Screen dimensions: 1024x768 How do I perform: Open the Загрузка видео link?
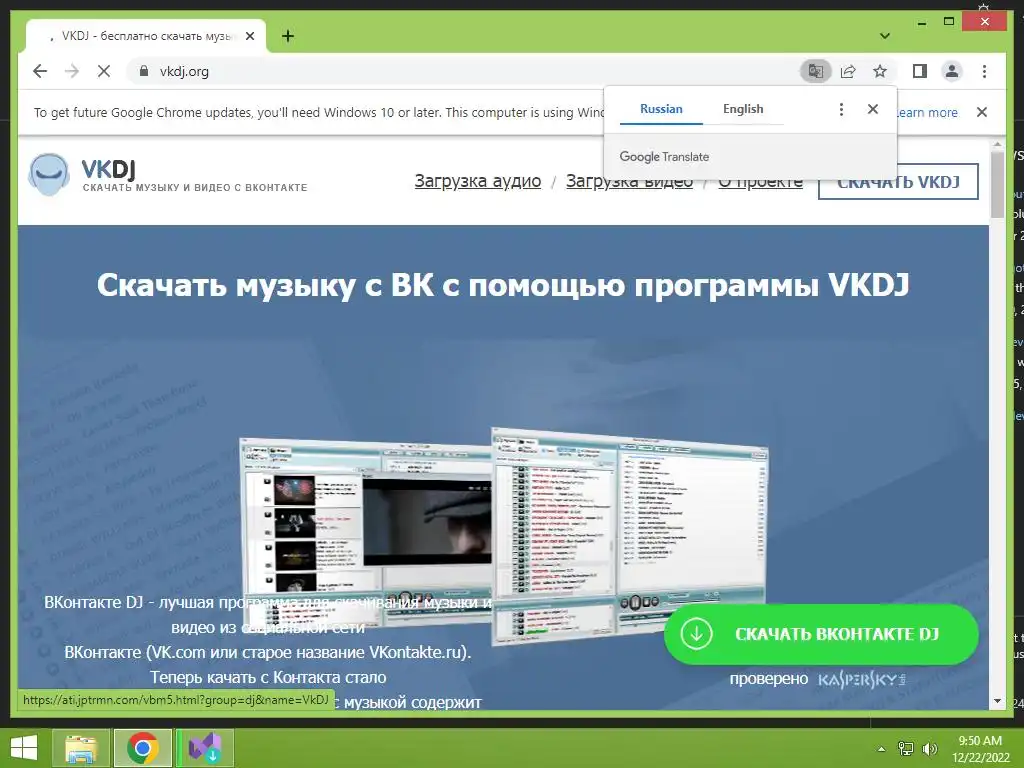(630, 181)
